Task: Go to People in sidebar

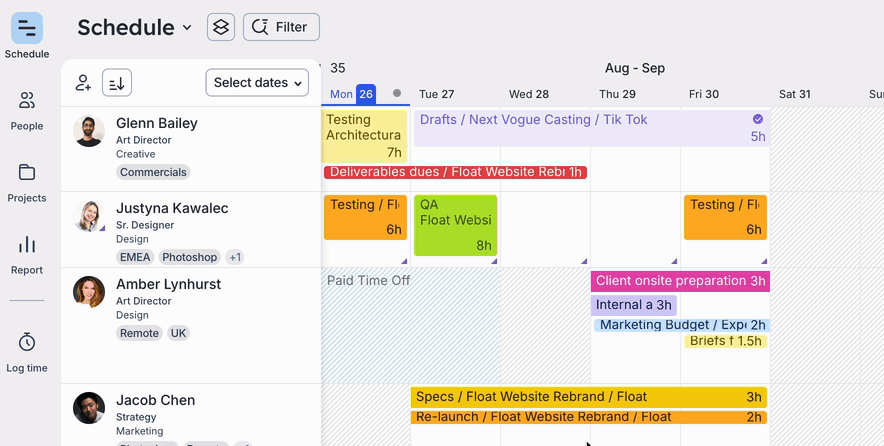Action: click(x=27, y=101)
